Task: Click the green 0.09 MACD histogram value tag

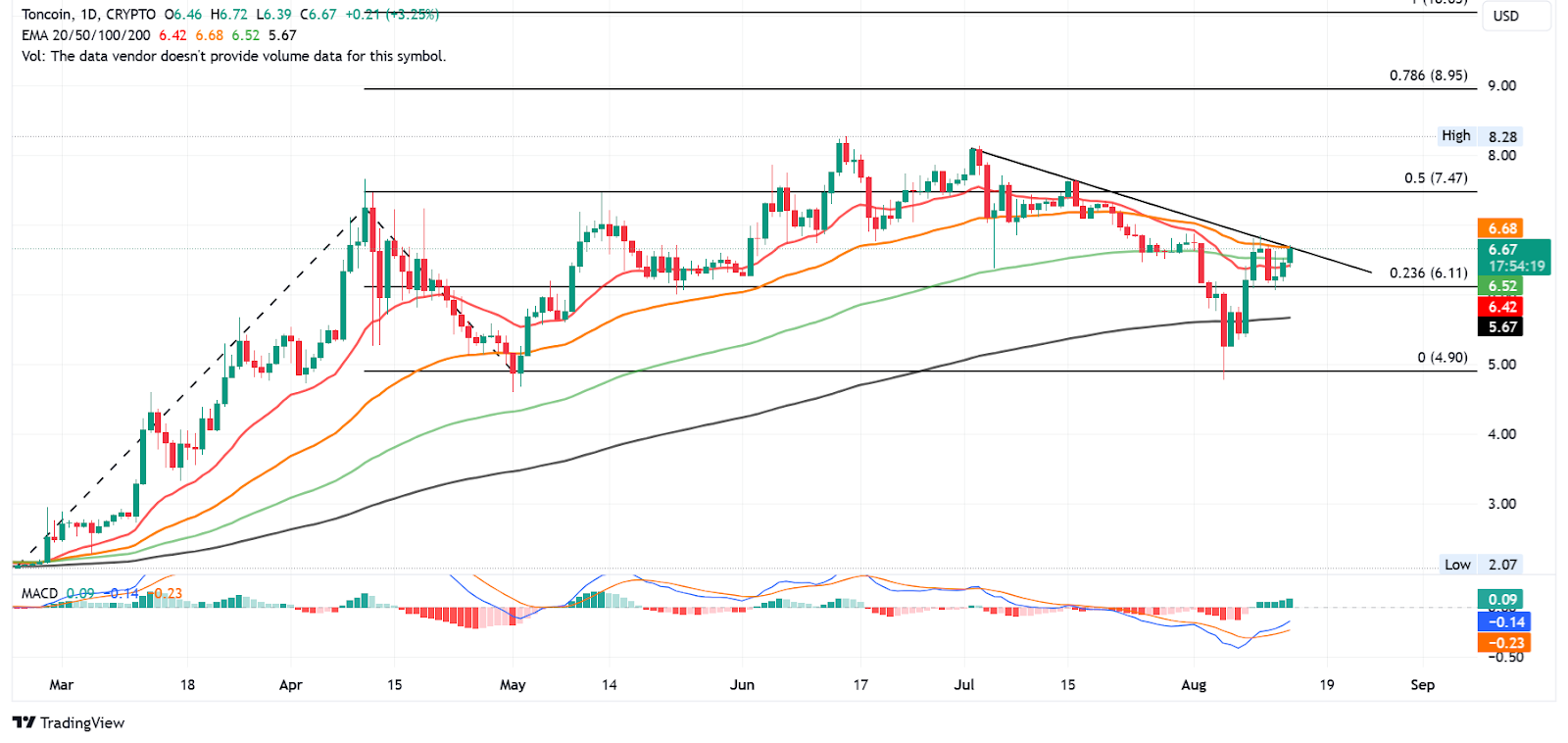Action: (x=1502, y=600)
